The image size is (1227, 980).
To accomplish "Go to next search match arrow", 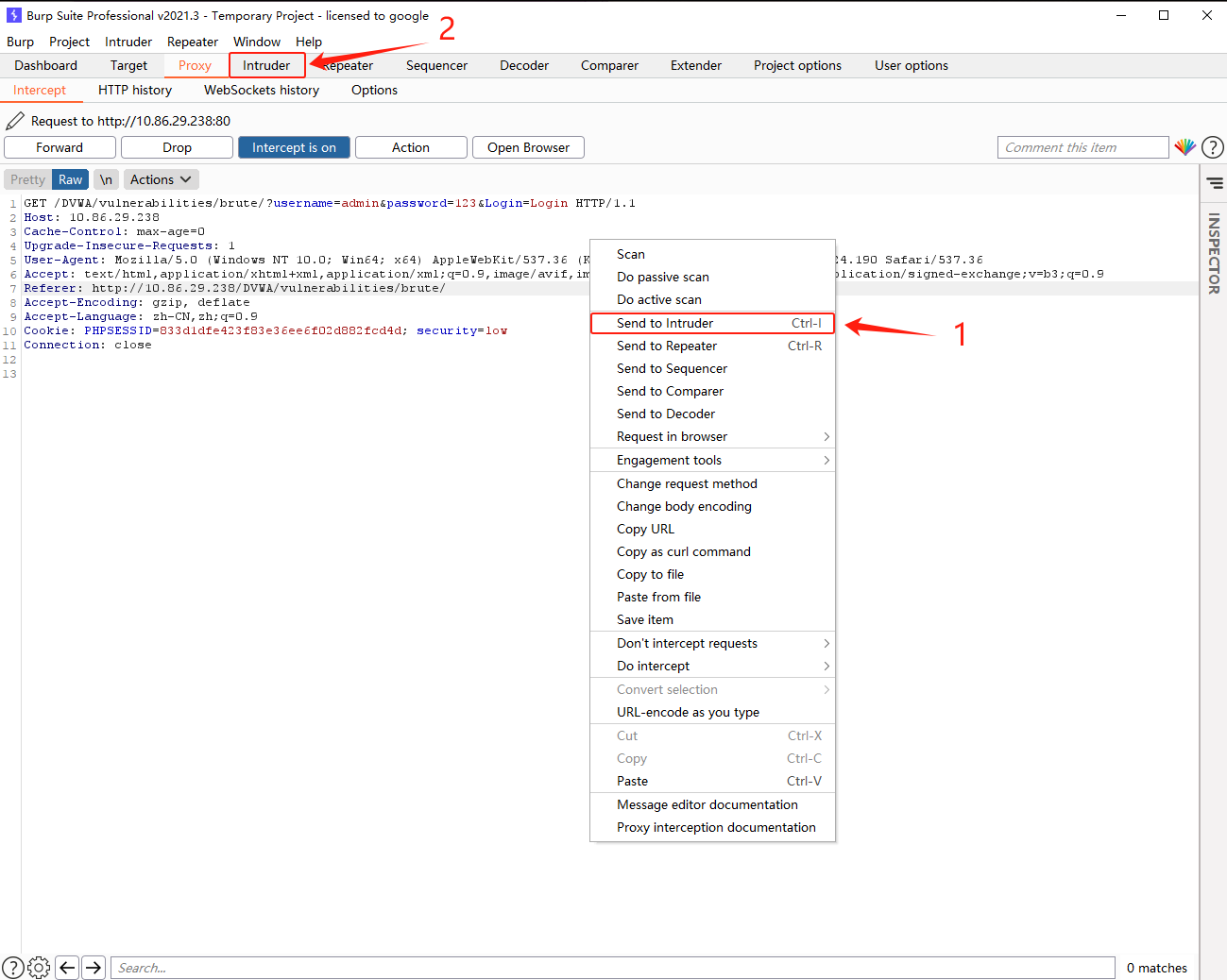I will point(93,968).
